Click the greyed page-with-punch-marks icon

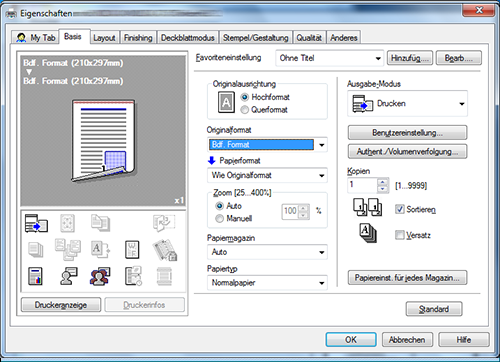[67, 223]
